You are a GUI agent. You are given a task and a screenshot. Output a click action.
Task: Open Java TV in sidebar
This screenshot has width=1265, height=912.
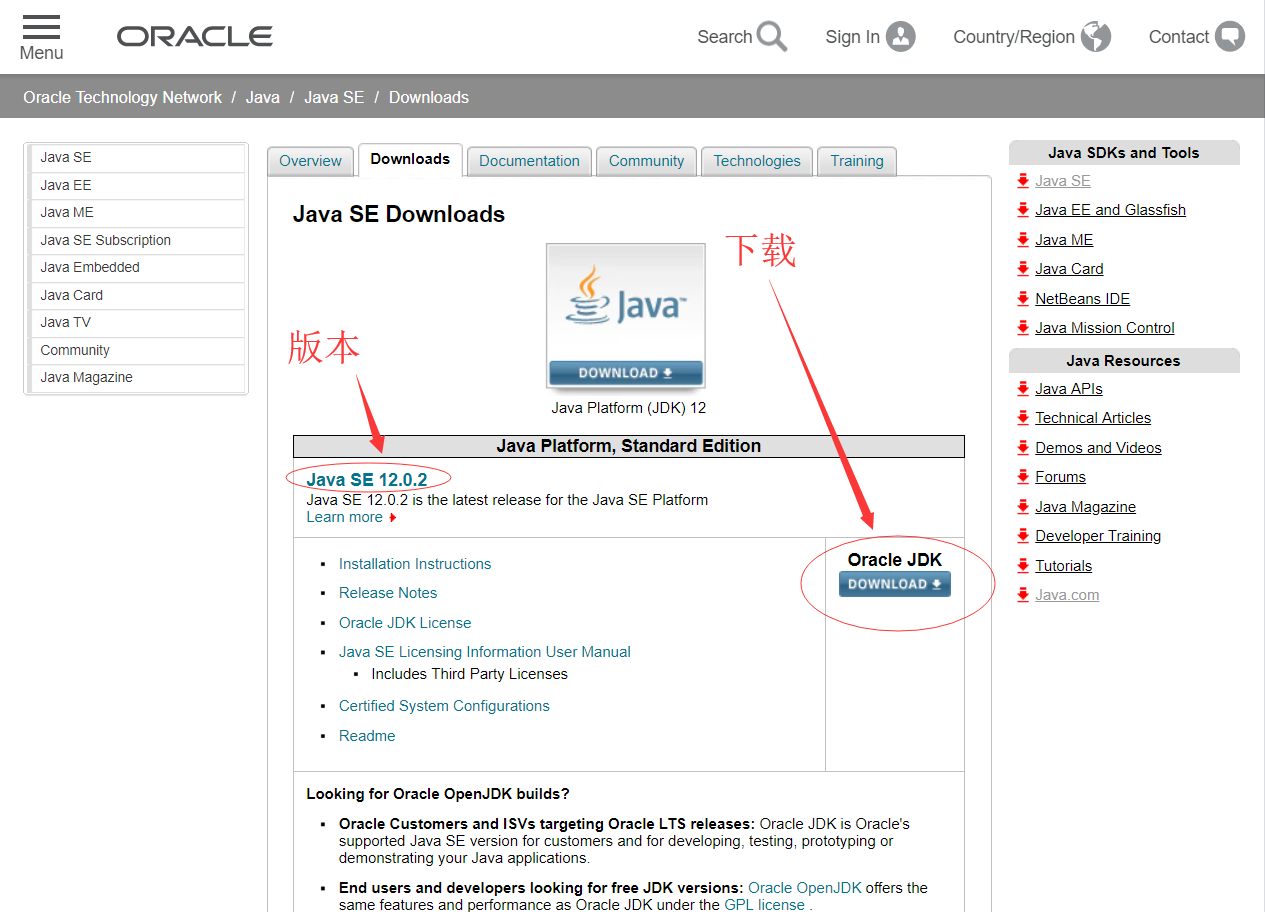coord(138,323)
